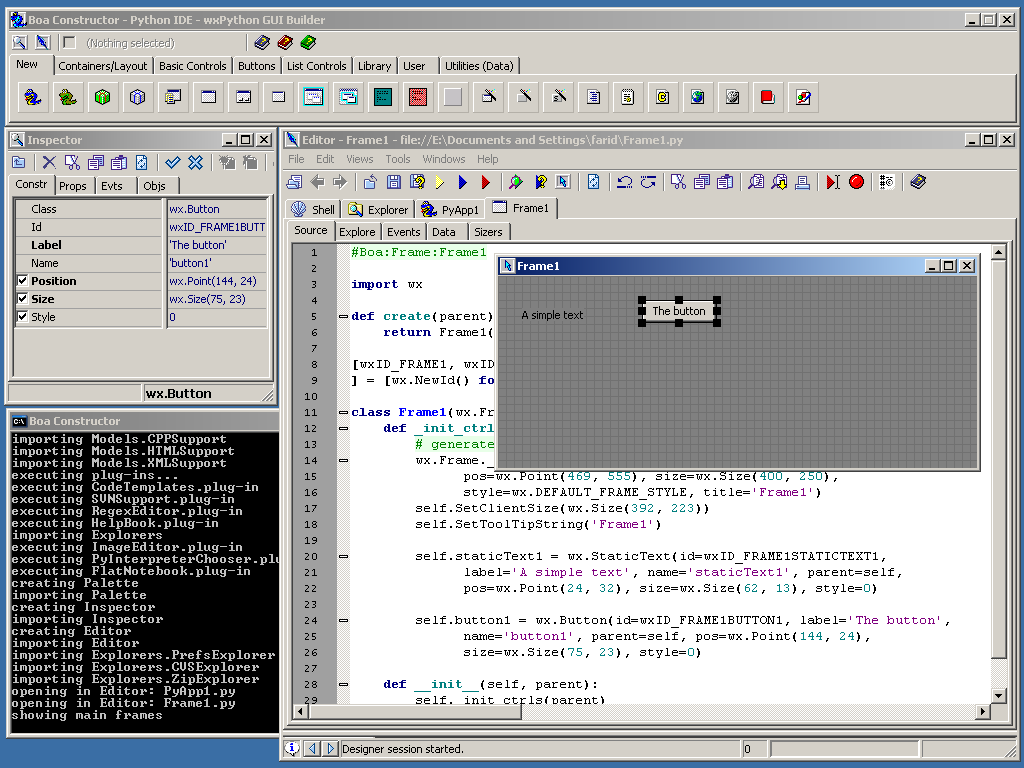This screenshot has height=768, width=1024.
Task: Click the Redo icon in the Editor toolbar
Action: (x=648, y=182)
